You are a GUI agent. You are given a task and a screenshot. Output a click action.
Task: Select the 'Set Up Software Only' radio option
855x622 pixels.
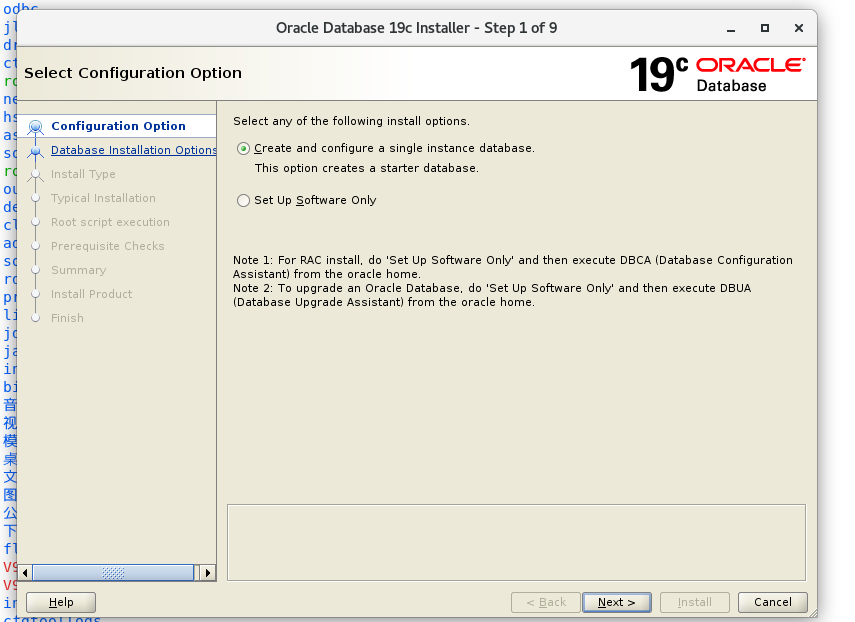[244, 201]
